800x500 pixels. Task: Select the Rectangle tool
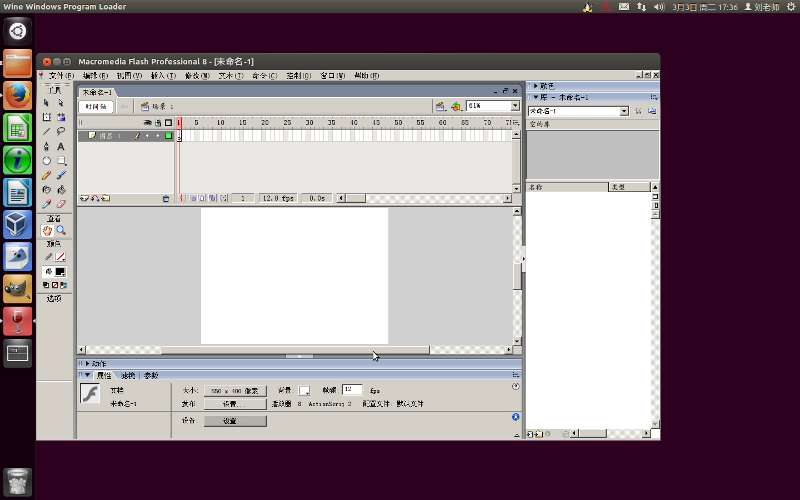(x=61, y=161)
